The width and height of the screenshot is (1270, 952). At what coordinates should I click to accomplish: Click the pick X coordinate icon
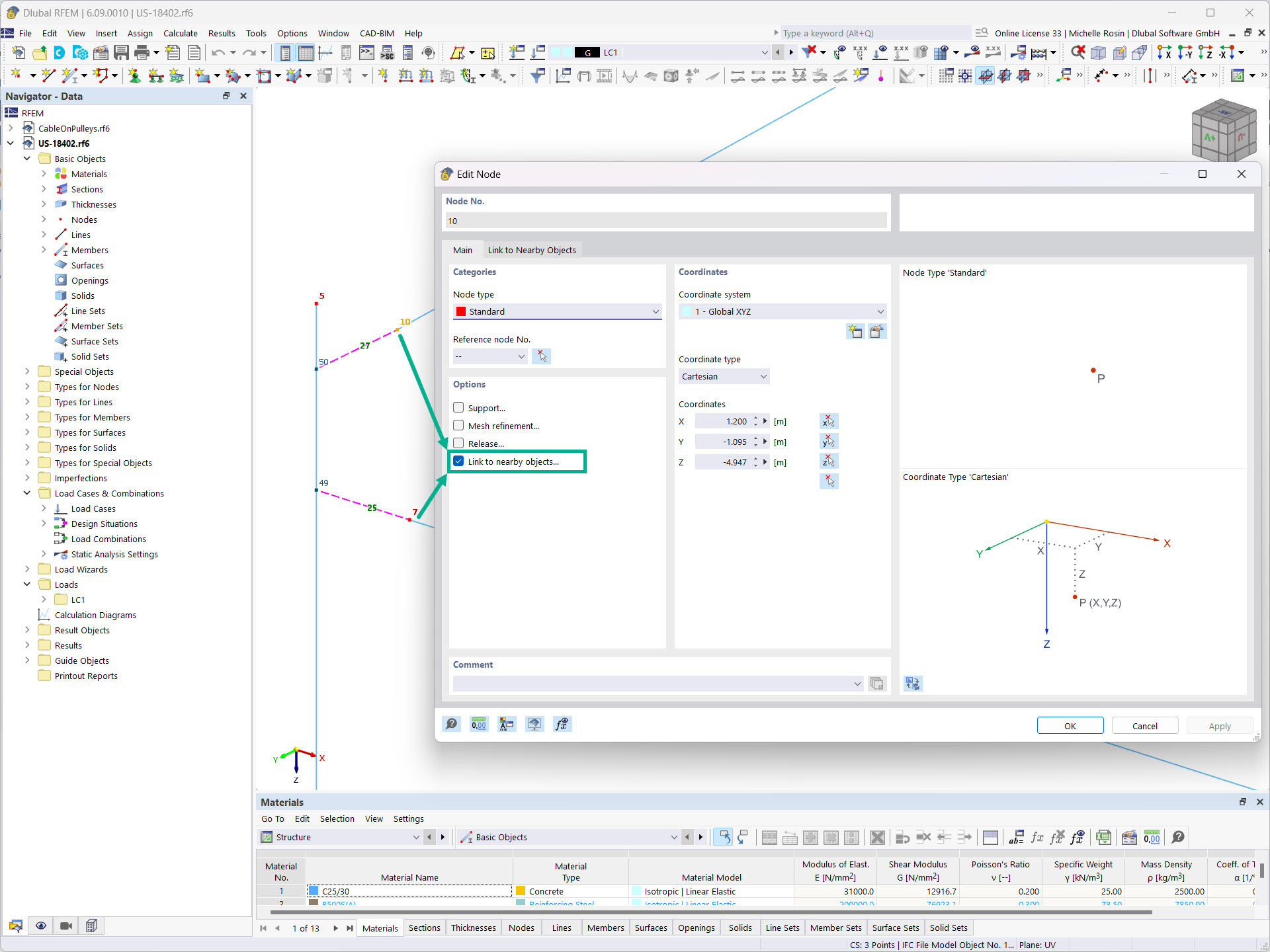point(828,421)
